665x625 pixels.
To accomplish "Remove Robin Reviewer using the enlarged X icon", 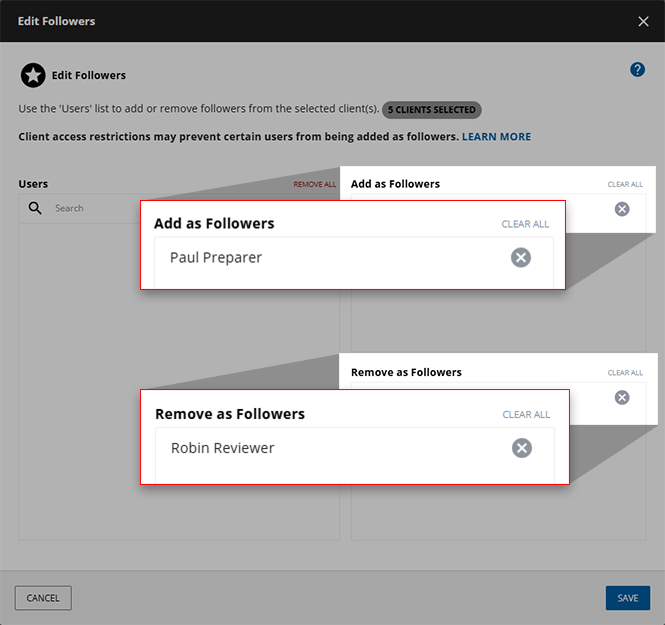I will click(x=521, y=448).
